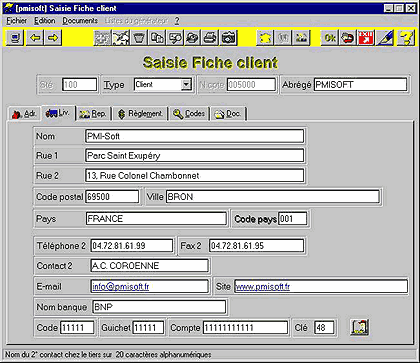Image resolution: width=420 pixels, height=363 pixels.
Task: Click the computer monitor toolbar icon
Action: coord(15,38)
